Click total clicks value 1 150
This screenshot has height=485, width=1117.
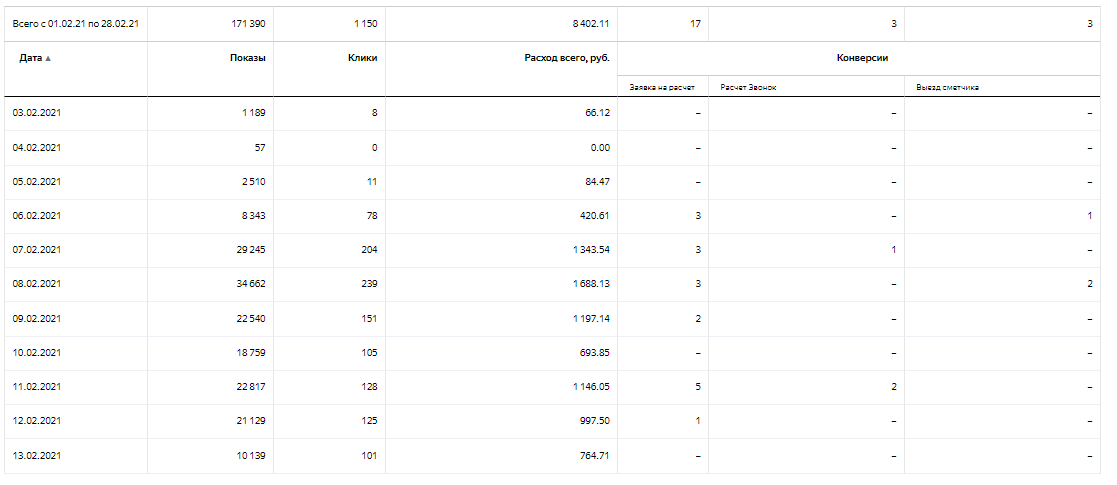point(365,24)
